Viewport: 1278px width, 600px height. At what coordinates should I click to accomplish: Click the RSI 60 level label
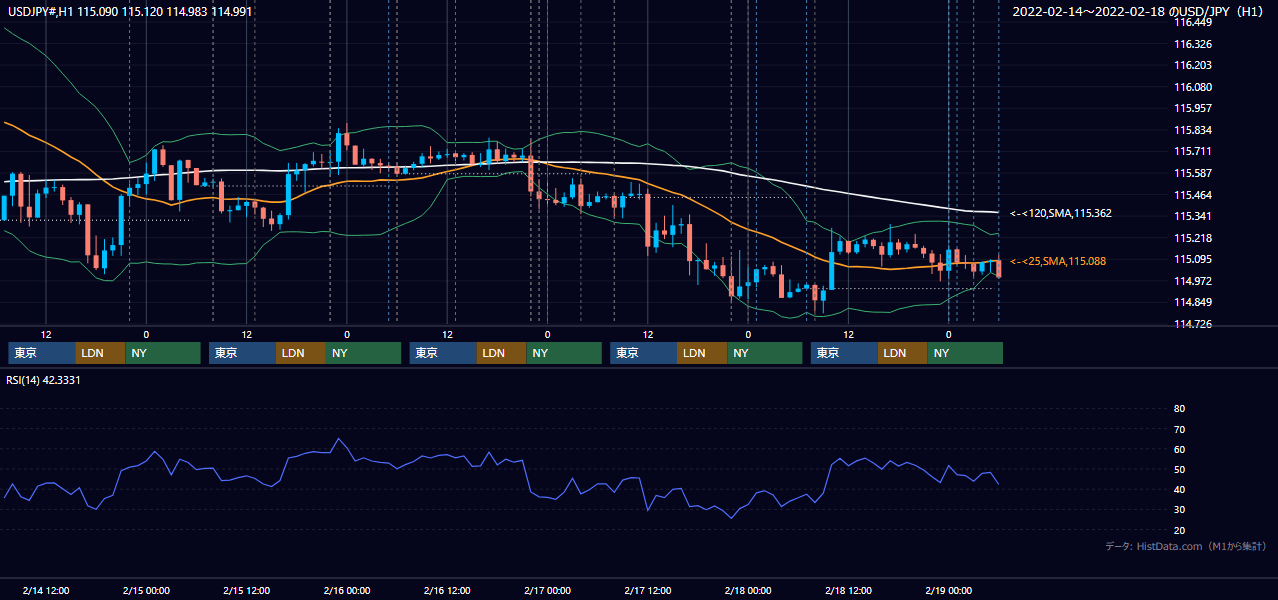click(x=1179, y=449)
